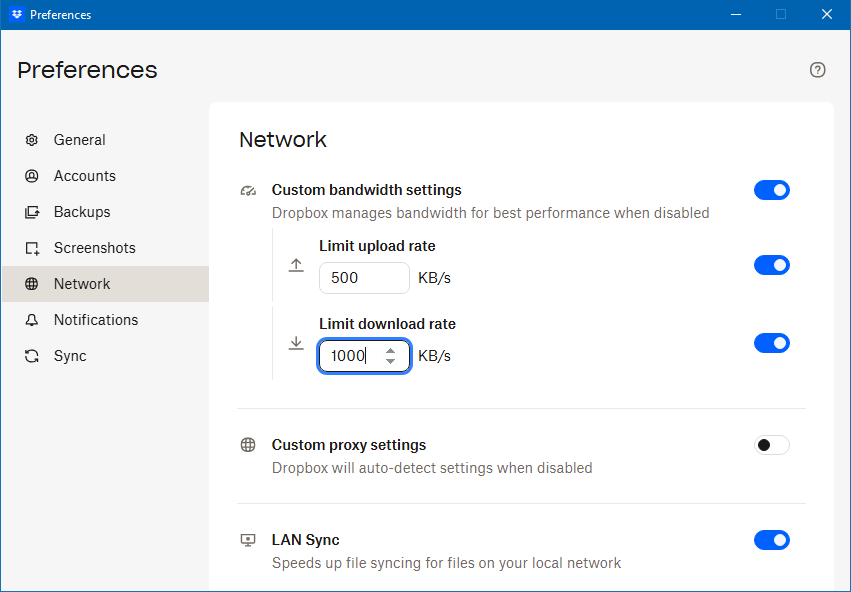Viewport: 851px width, 592px height.
Task: Disable Custom bandwidth settings toggle
Action: (772, 190)
